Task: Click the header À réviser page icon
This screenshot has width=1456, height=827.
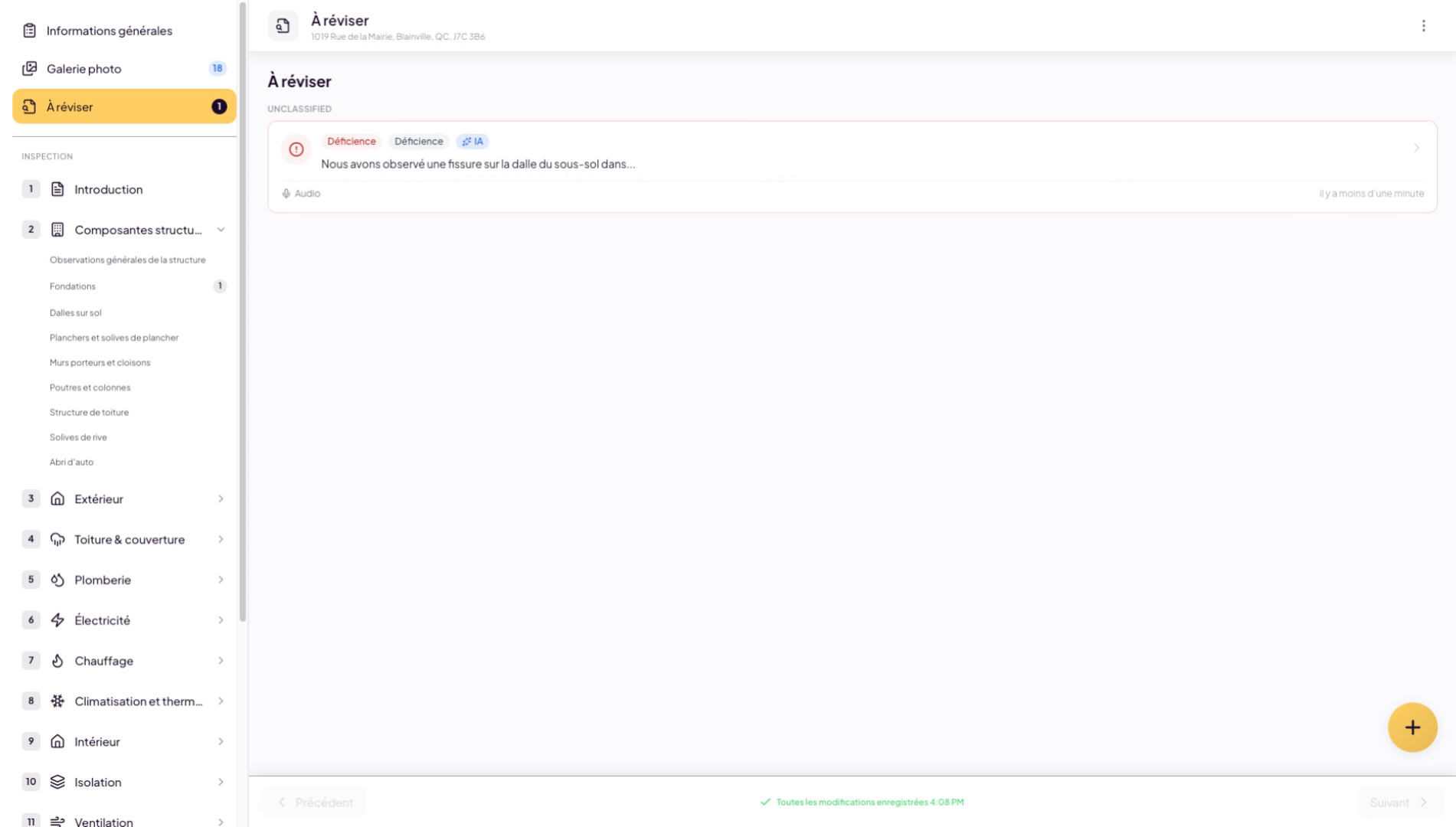Action: tap(283, 26)
